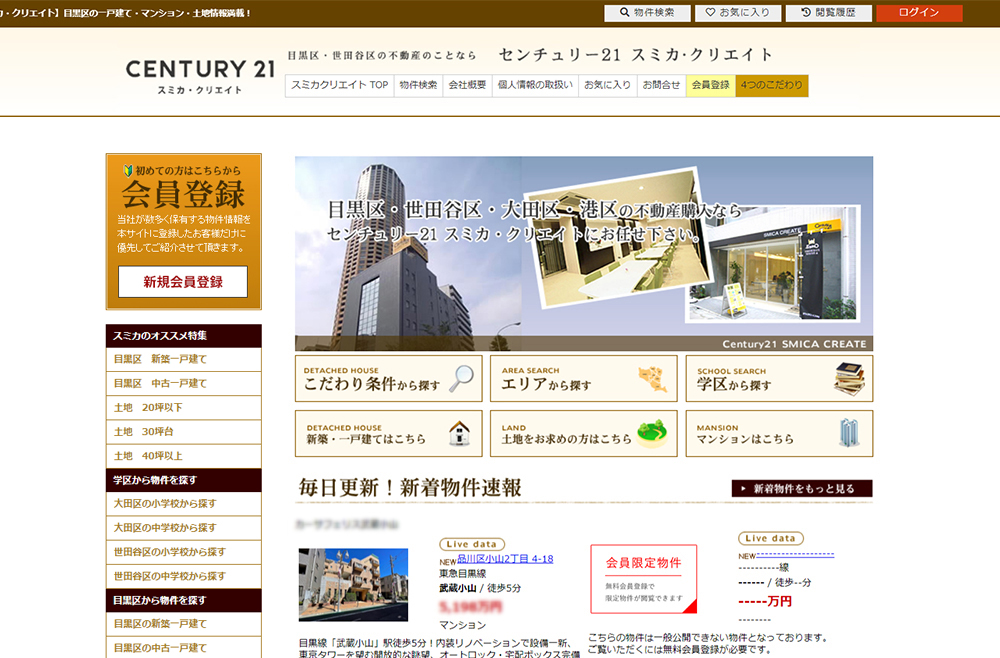Click the 学区から物件を探す sidebar header
Screen dimensions: 1000x658
[184, 480]
